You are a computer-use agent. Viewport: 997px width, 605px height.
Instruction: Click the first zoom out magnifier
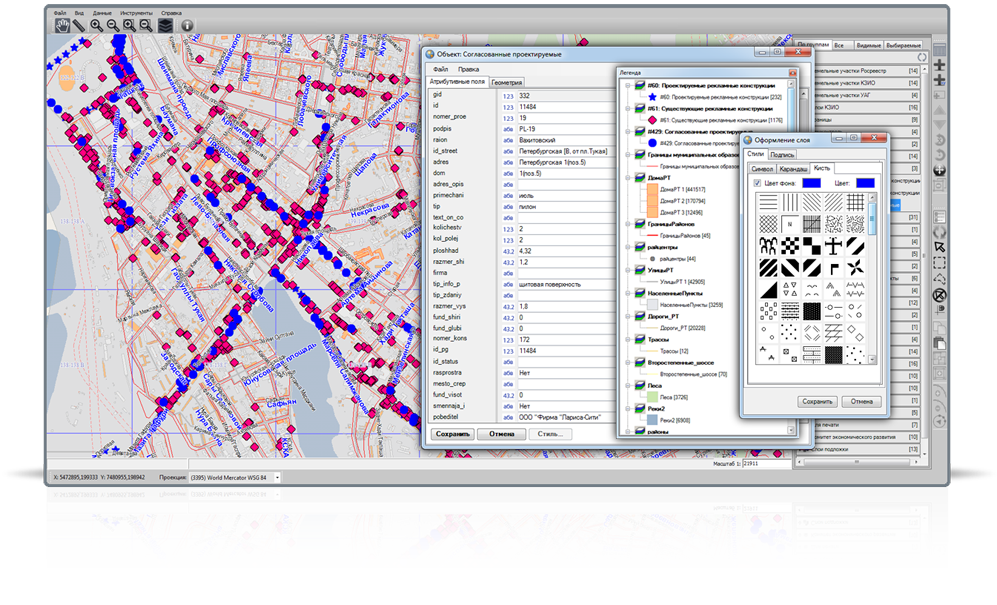click(112, 26)
